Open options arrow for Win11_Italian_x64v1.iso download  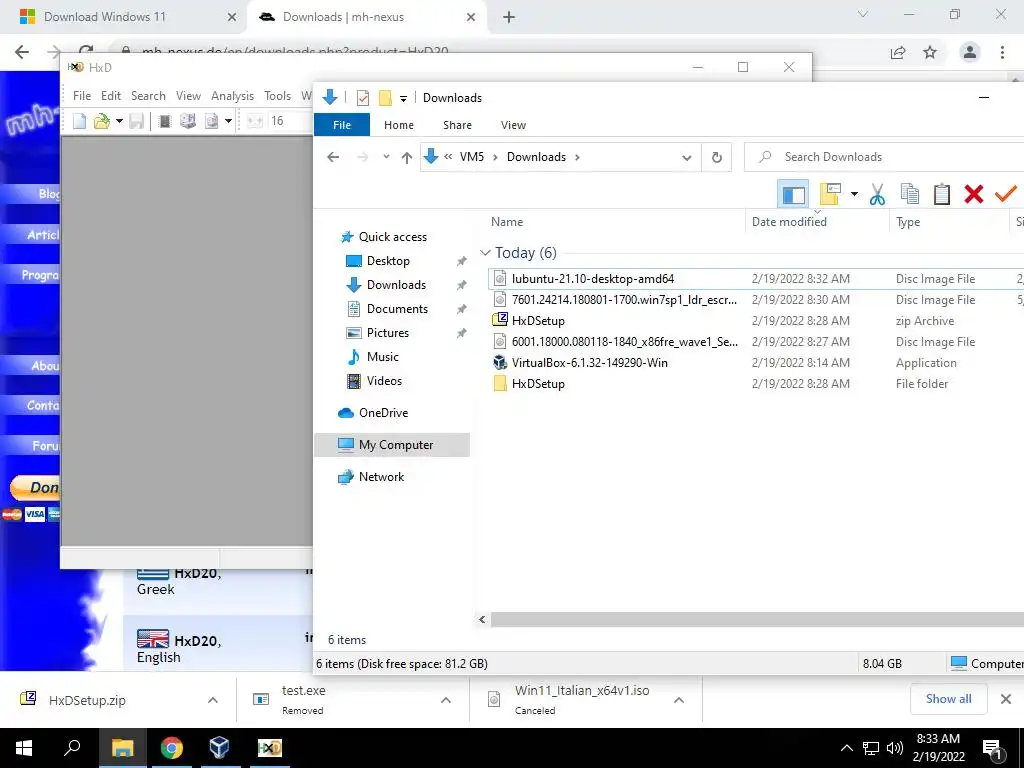click(679, 700)
